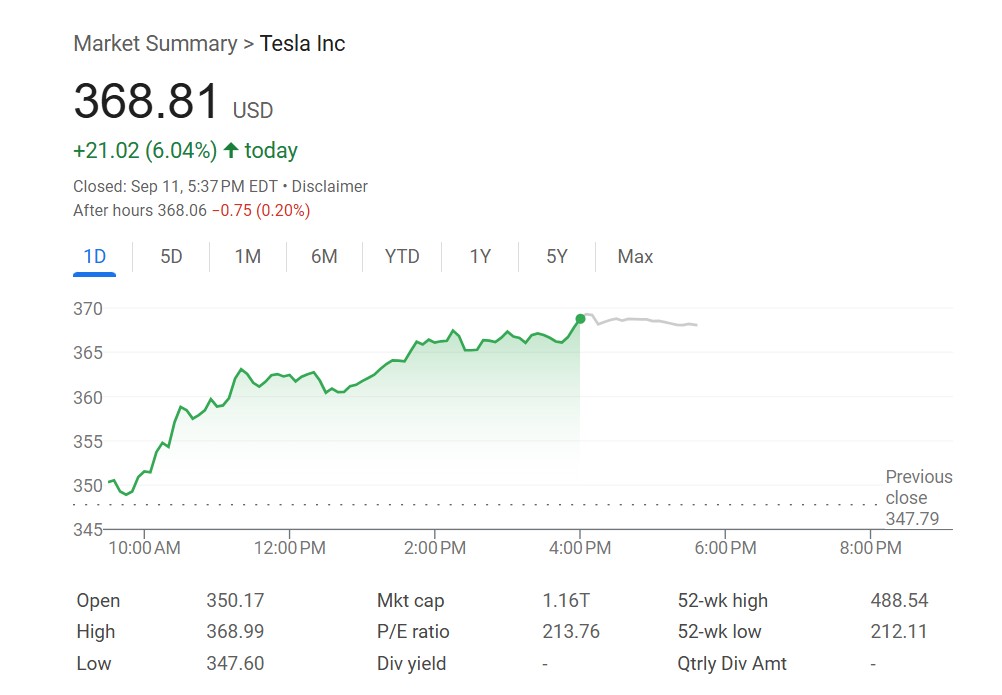The height and width of the screenshot is (695, 1002).
Task: Switch chart to 1Y range
Action: pos(480,257)
